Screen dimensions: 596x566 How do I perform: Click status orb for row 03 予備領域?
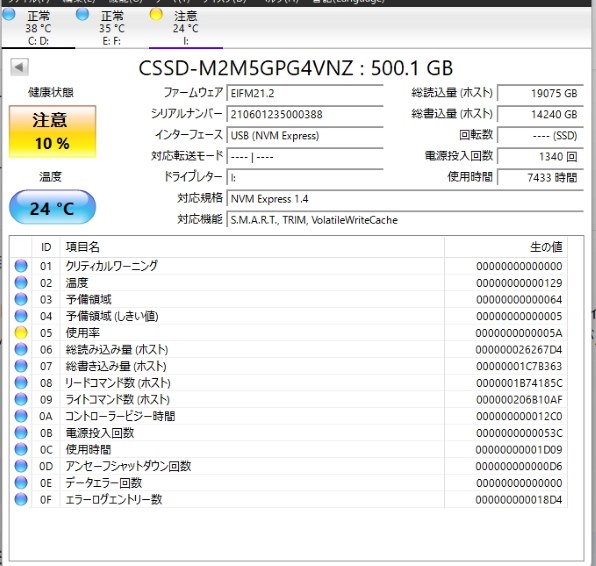21,299
